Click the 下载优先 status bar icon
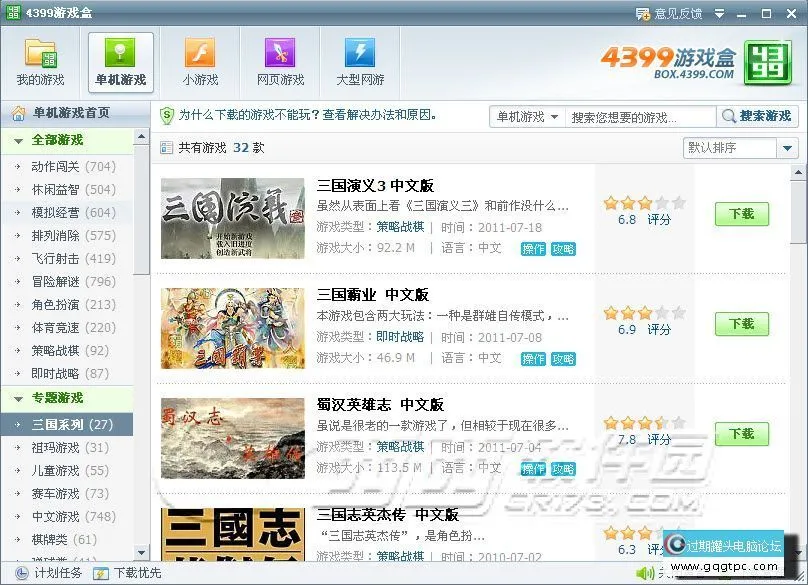808x585 pixels. 100,573
